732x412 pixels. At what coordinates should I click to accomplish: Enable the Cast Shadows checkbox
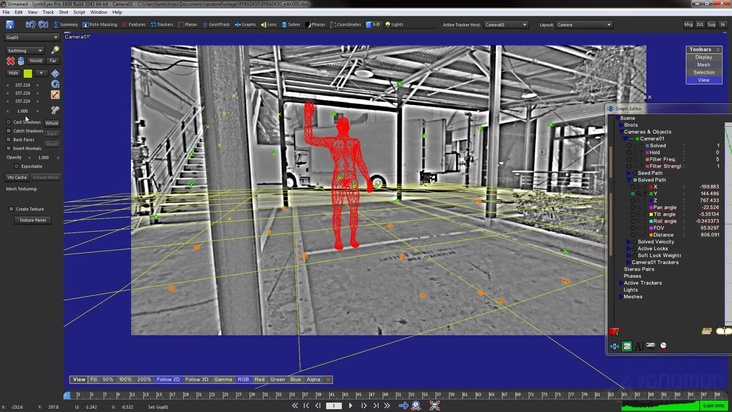9,122
